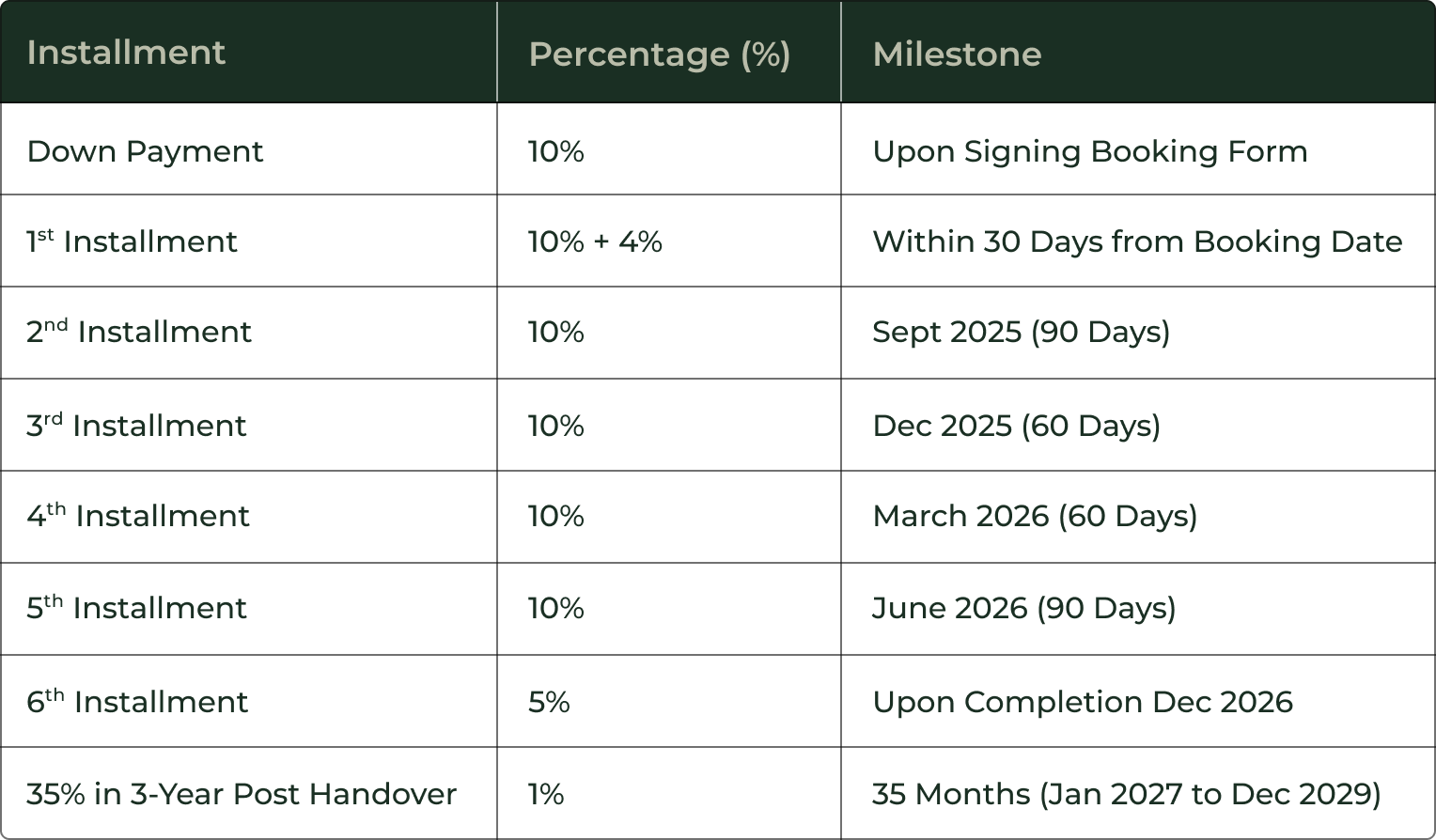Select the June 2026 (90 Days) milestone
The width and height of the screenshot is (1436, 840).
(x=1023, y=608)
